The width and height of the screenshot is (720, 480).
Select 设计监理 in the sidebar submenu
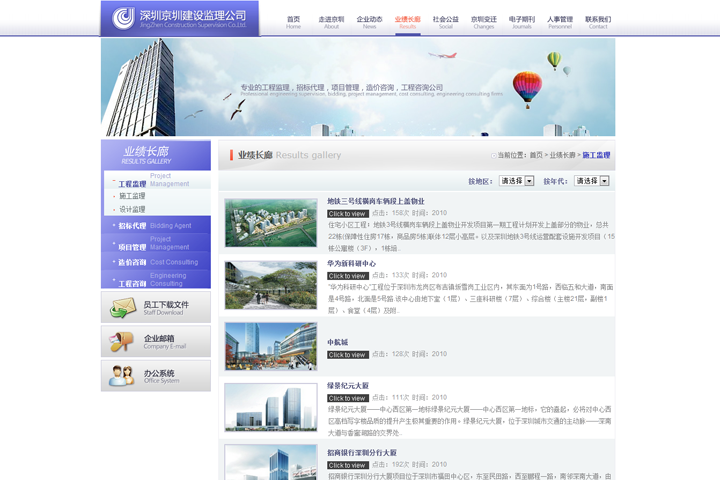coord(132,210)
